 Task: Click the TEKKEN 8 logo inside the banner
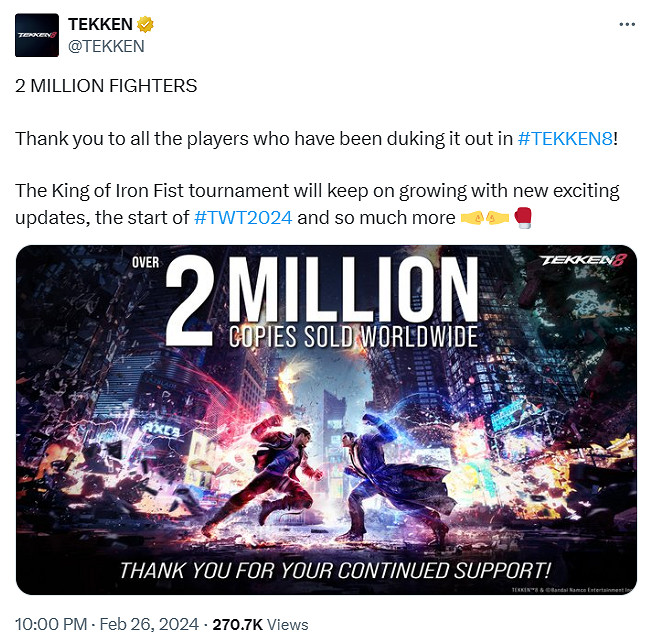583,260
